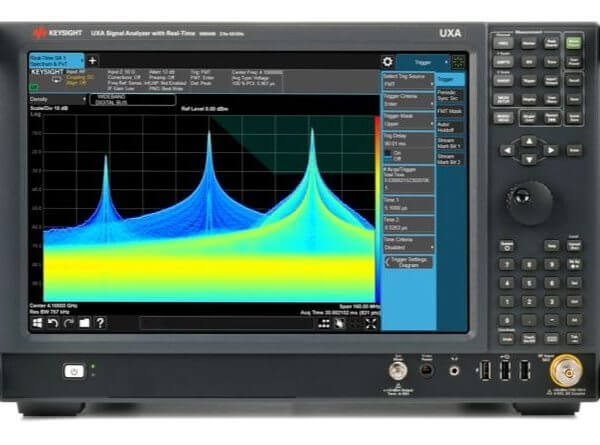Select the Real-Time SA Spectrum & PvT screen tab

pos(56,61)
